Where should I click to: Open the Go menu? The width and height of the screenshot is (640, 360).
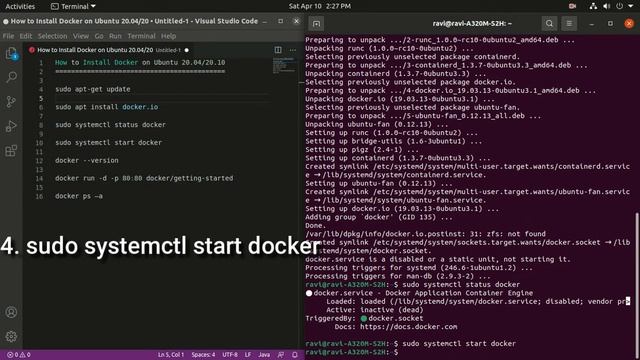(99, 36)
